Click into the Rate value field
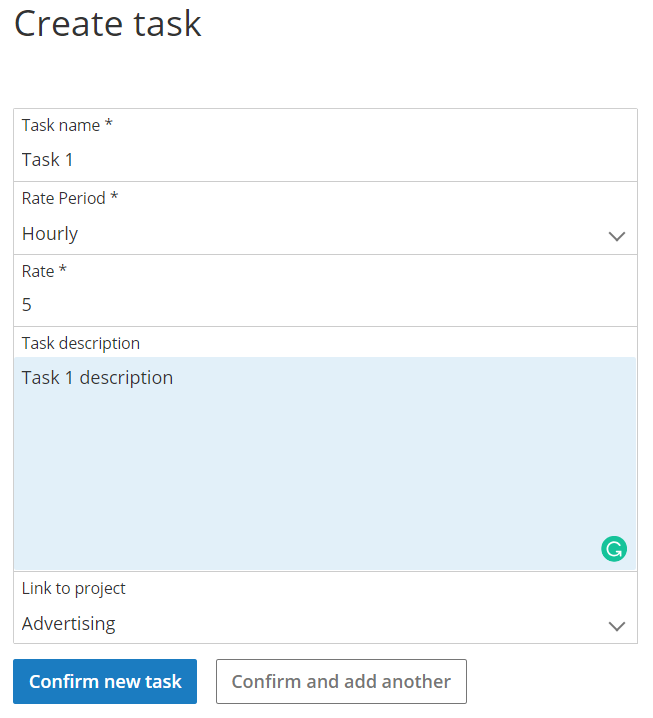Viewport: 653px width, 718px height. point(325,305)
